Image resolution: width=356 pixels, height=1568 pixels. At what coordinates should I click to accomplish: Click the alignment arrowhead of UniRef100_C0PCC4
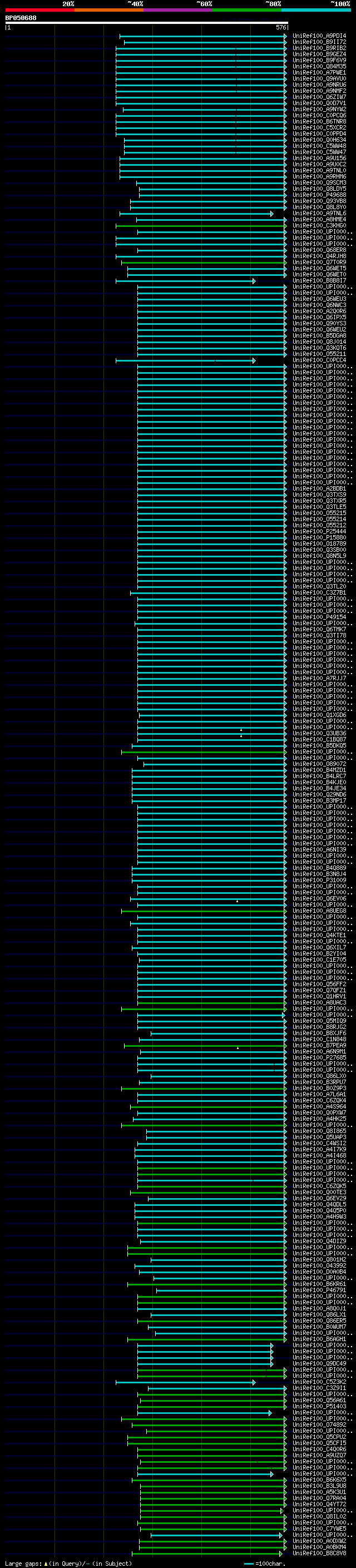pyautogui.click(x=254, y=360)
